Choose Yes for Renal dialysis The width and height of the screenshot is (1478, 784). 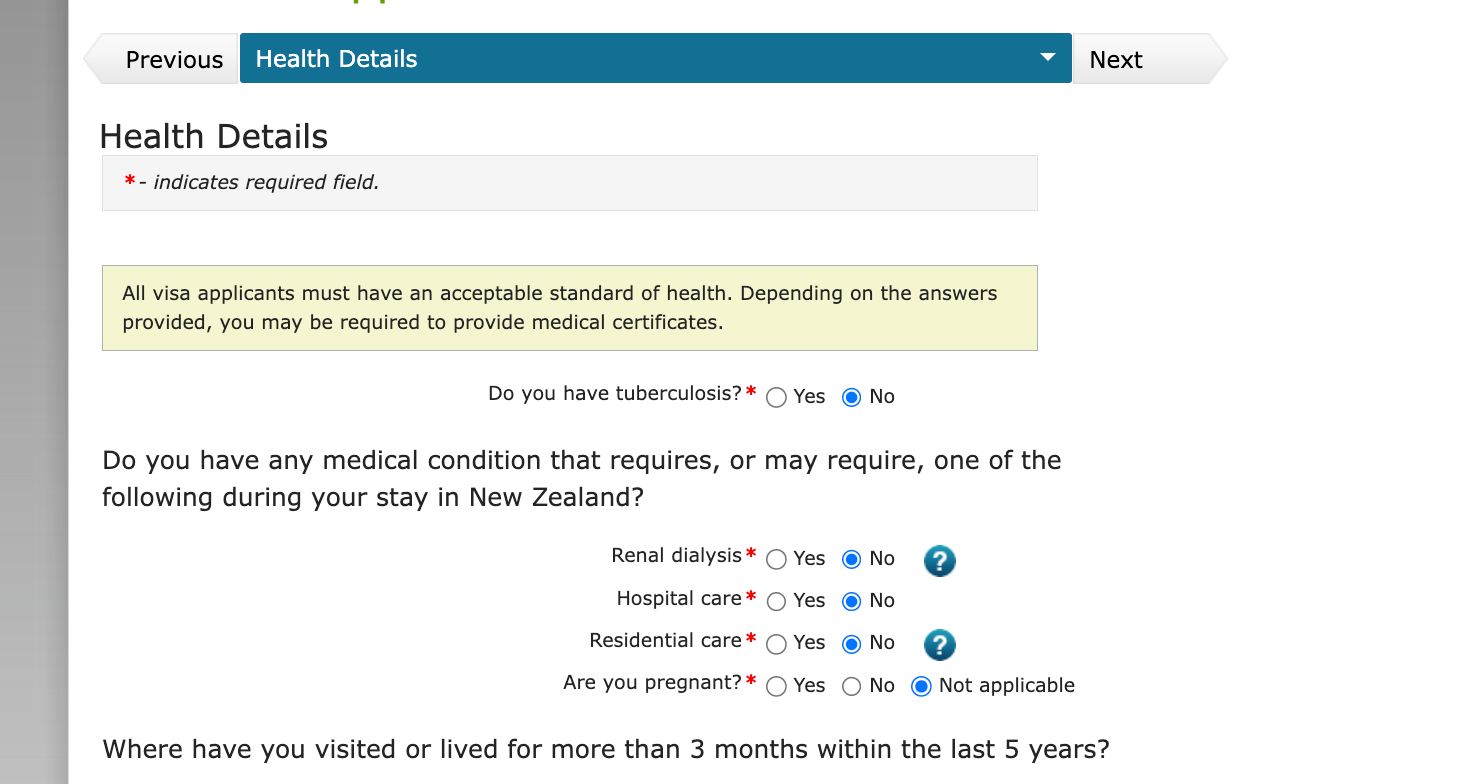776,560
